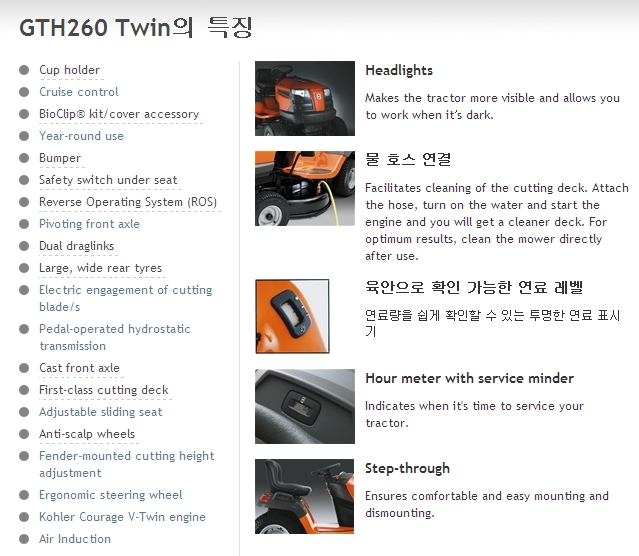Open Safety switch under seat link
Viewport: 639px width, 556px height.
[x=108, y=180]
